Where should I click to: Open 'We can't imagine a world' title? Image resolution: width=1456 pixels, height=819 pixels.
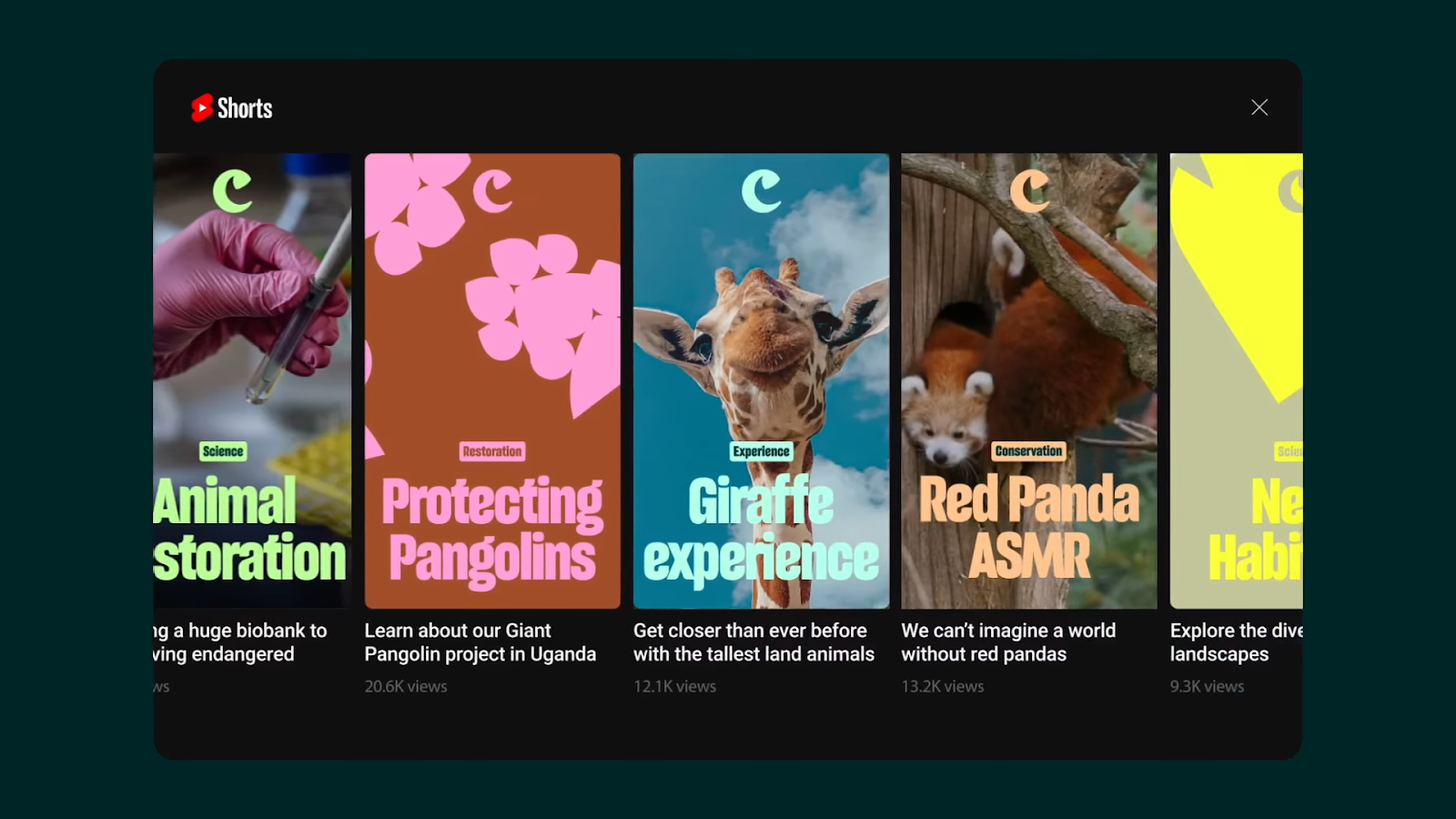tap(1008, 642)
